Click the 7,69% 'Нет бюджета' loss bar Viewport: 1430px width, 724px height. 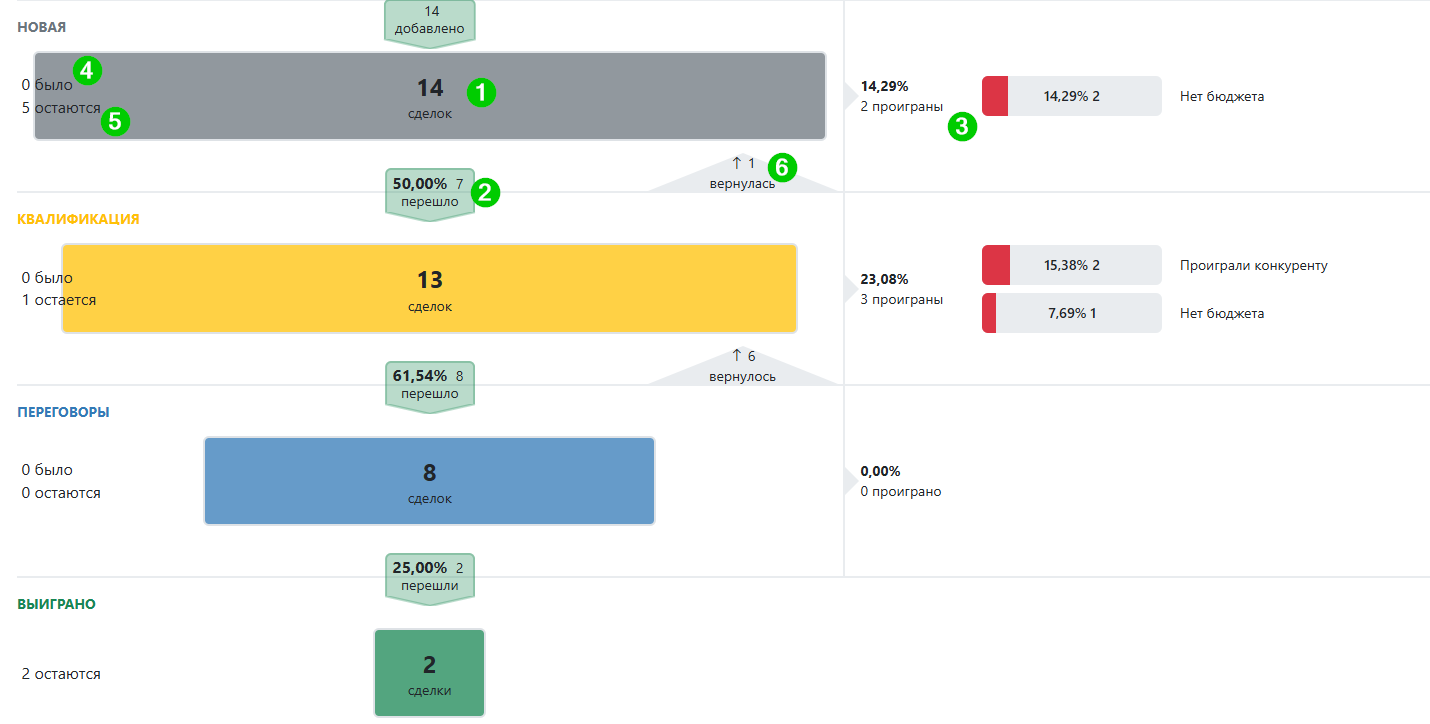pos(1071,313)
